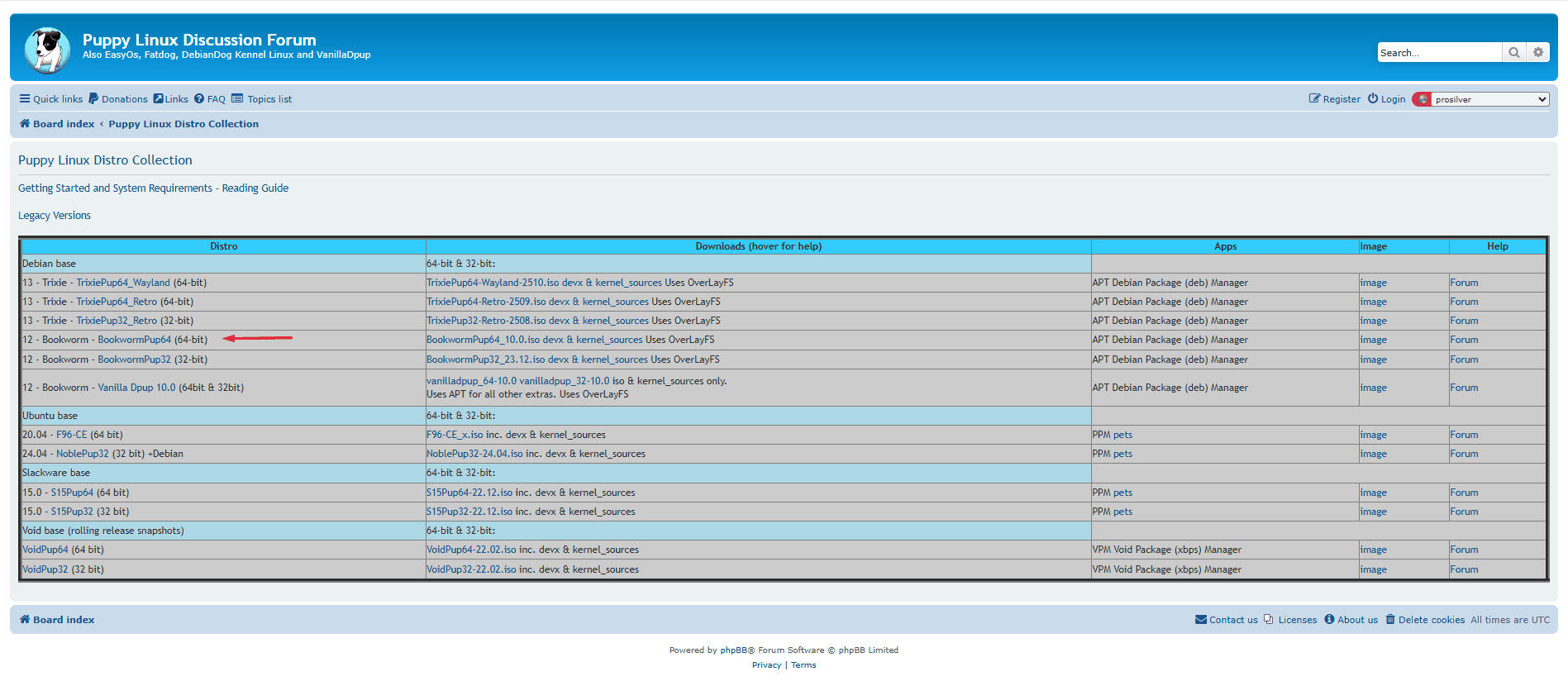Open About us footer link
Screen dimensions: 1568x681
coord(1351,620)
